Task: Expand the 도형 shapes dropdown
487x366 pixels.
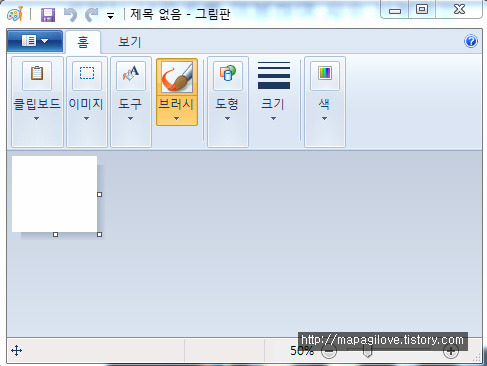Action: (x=227, y=118)
